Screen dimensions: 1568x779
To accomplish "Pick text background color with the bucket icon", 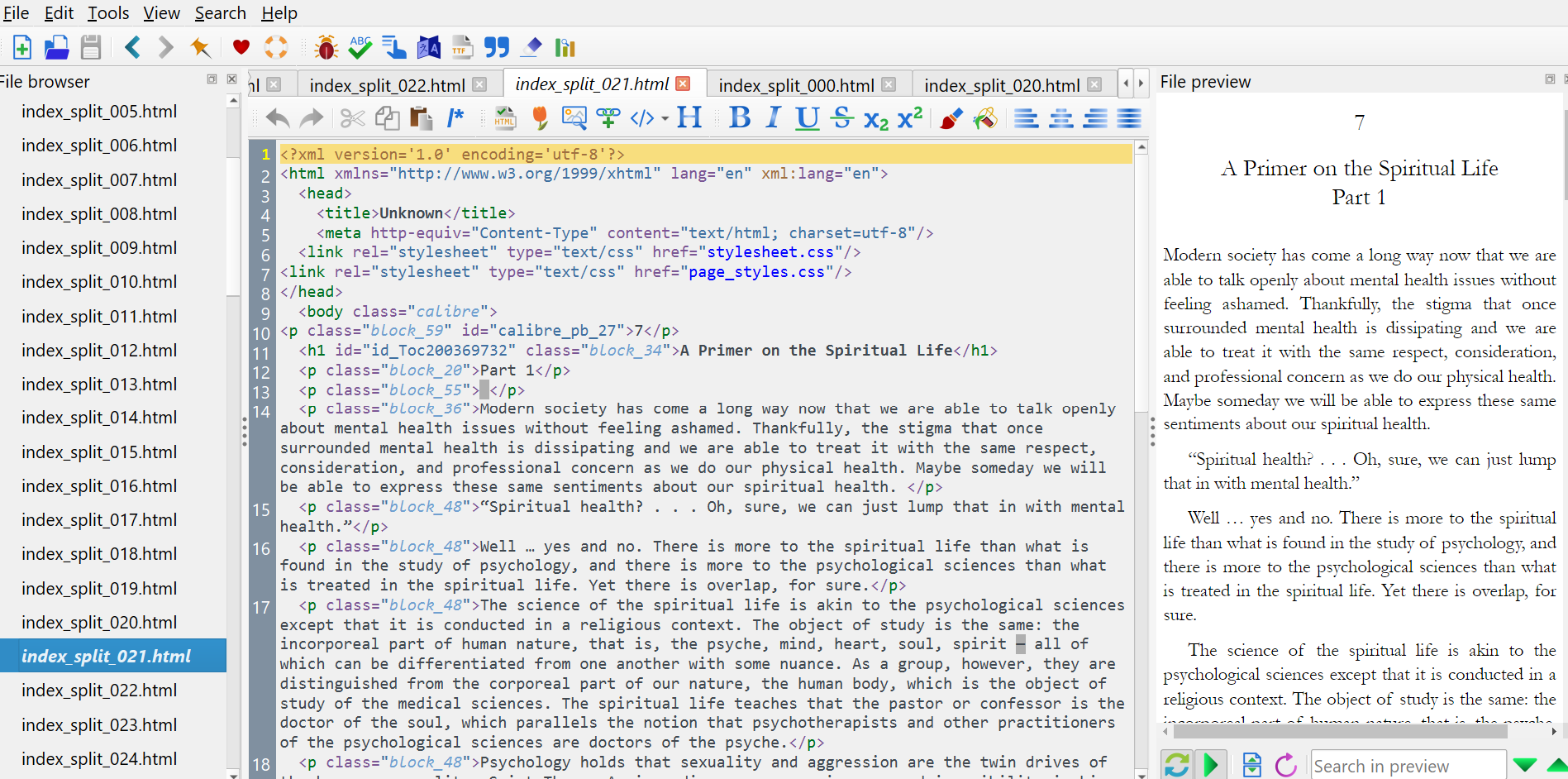I will pos(985,118).
